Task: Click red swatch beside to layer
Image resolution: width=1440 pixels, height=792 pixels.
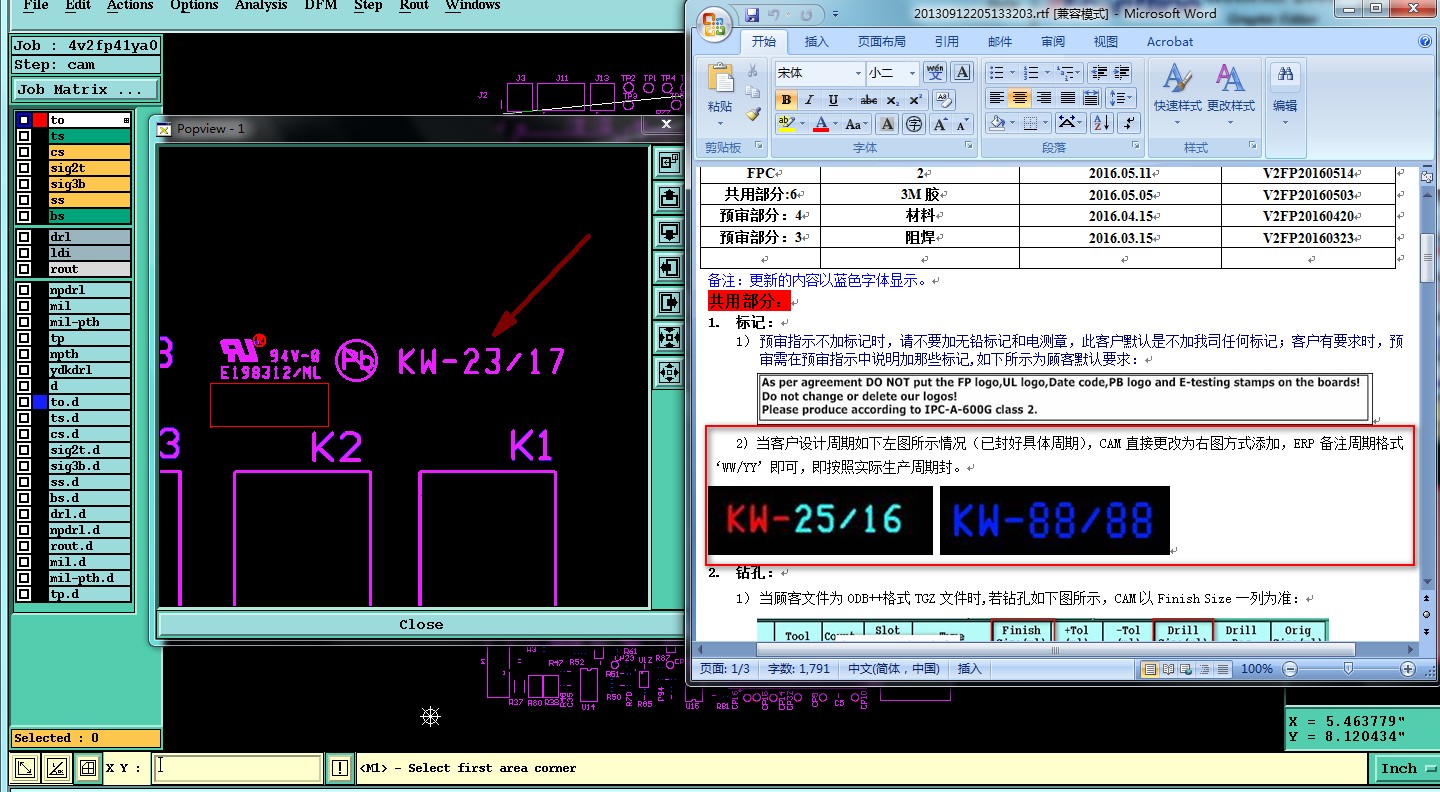Action: [40, 120]
